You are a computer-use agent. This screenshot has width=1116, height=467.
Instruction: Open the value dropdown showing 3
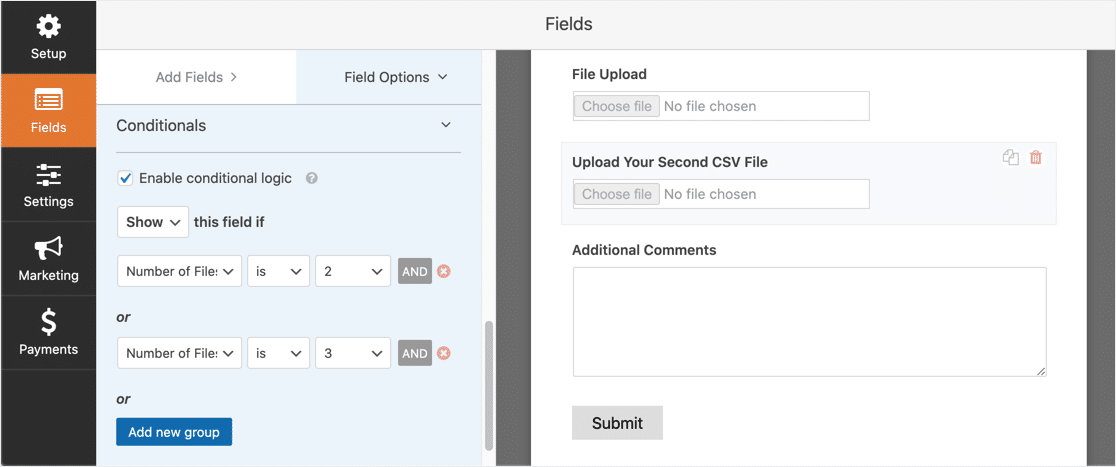(x=353, y=353)
